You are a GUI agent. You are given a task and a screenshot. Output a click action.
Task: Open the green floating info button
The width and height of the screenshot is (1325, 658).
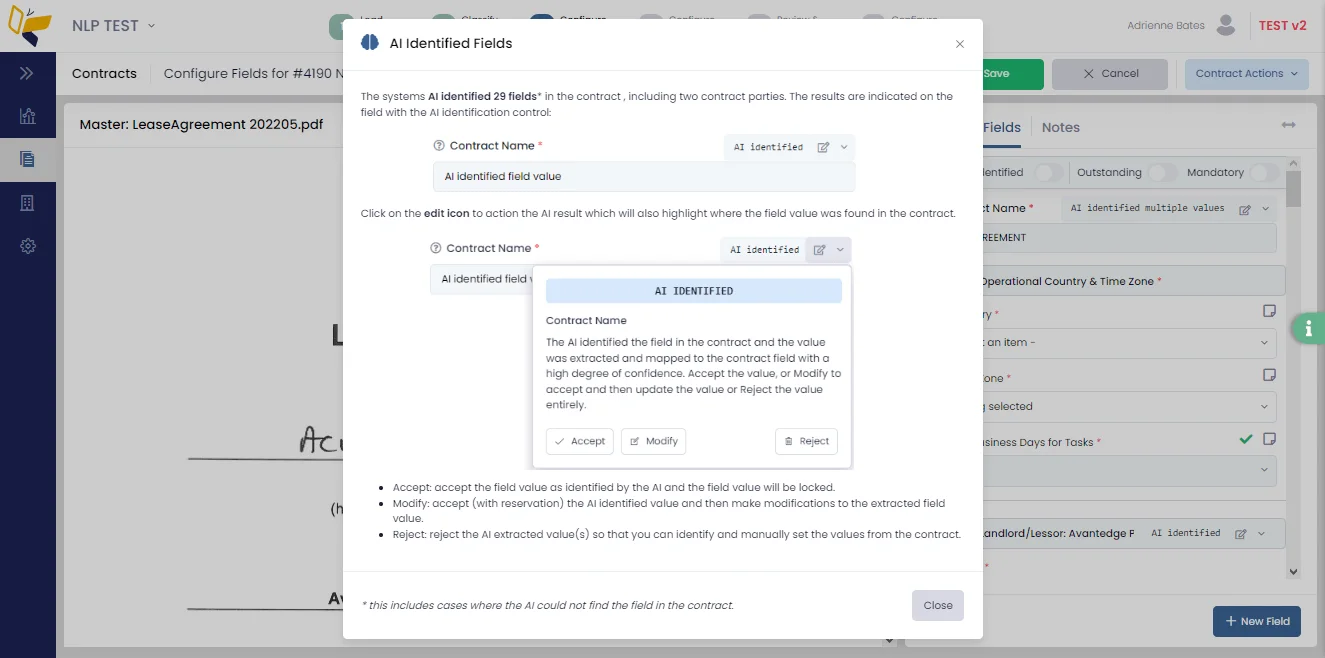click(1309, 328)
